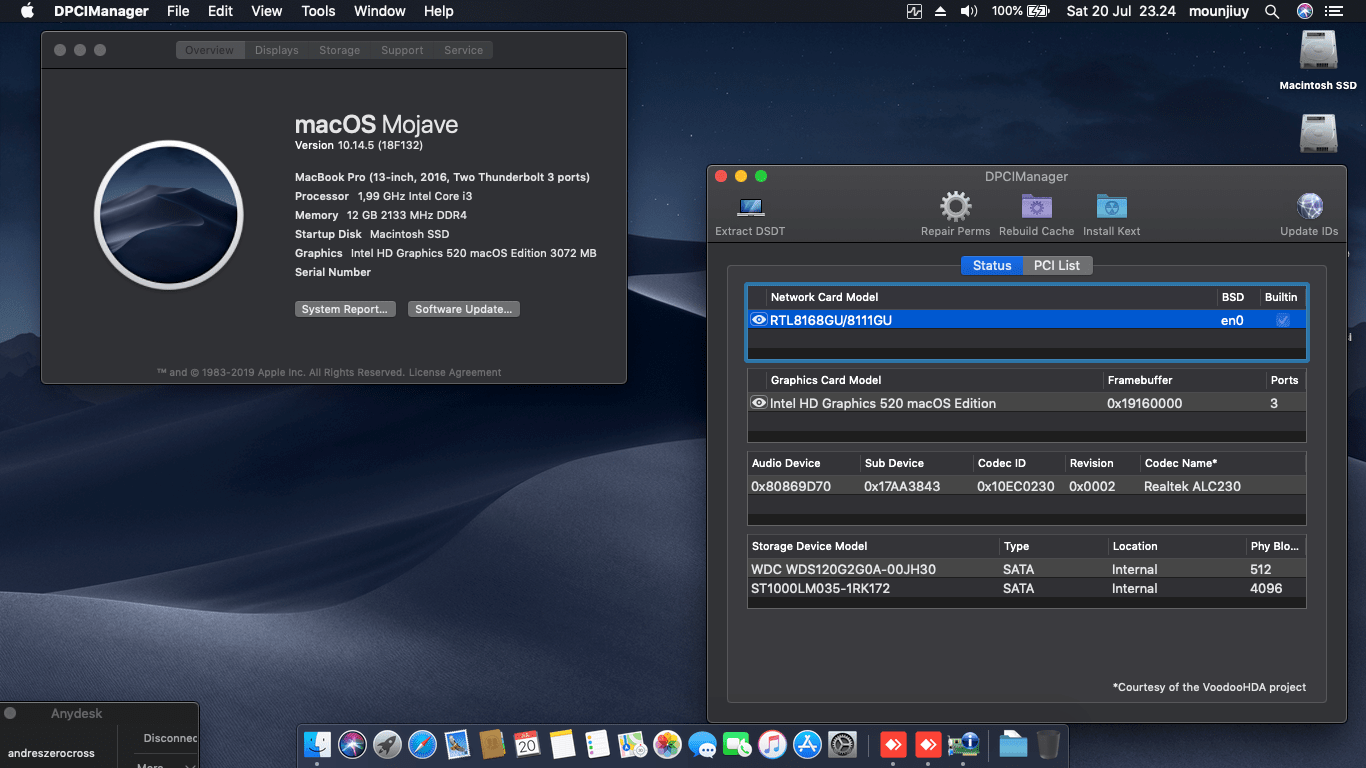Image resolution: width=1366 pixels, height=768 pixels.
Task: Click the activity monitor menu bar icon
Action: click(x=914, y=11)
